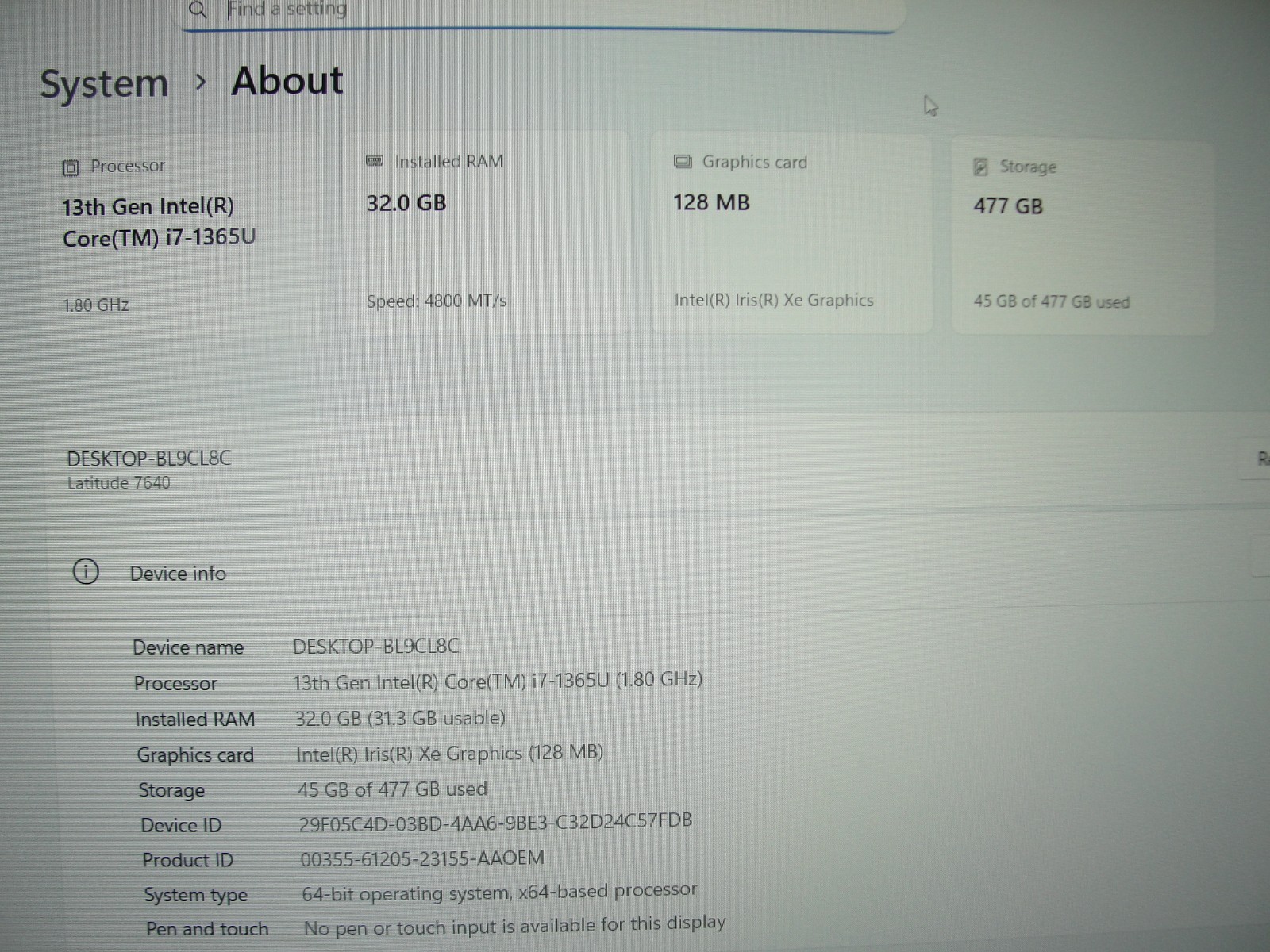Click the Processor chip icon on the card
This screenshot has height=952, width=1270.
tap(71, 167)
